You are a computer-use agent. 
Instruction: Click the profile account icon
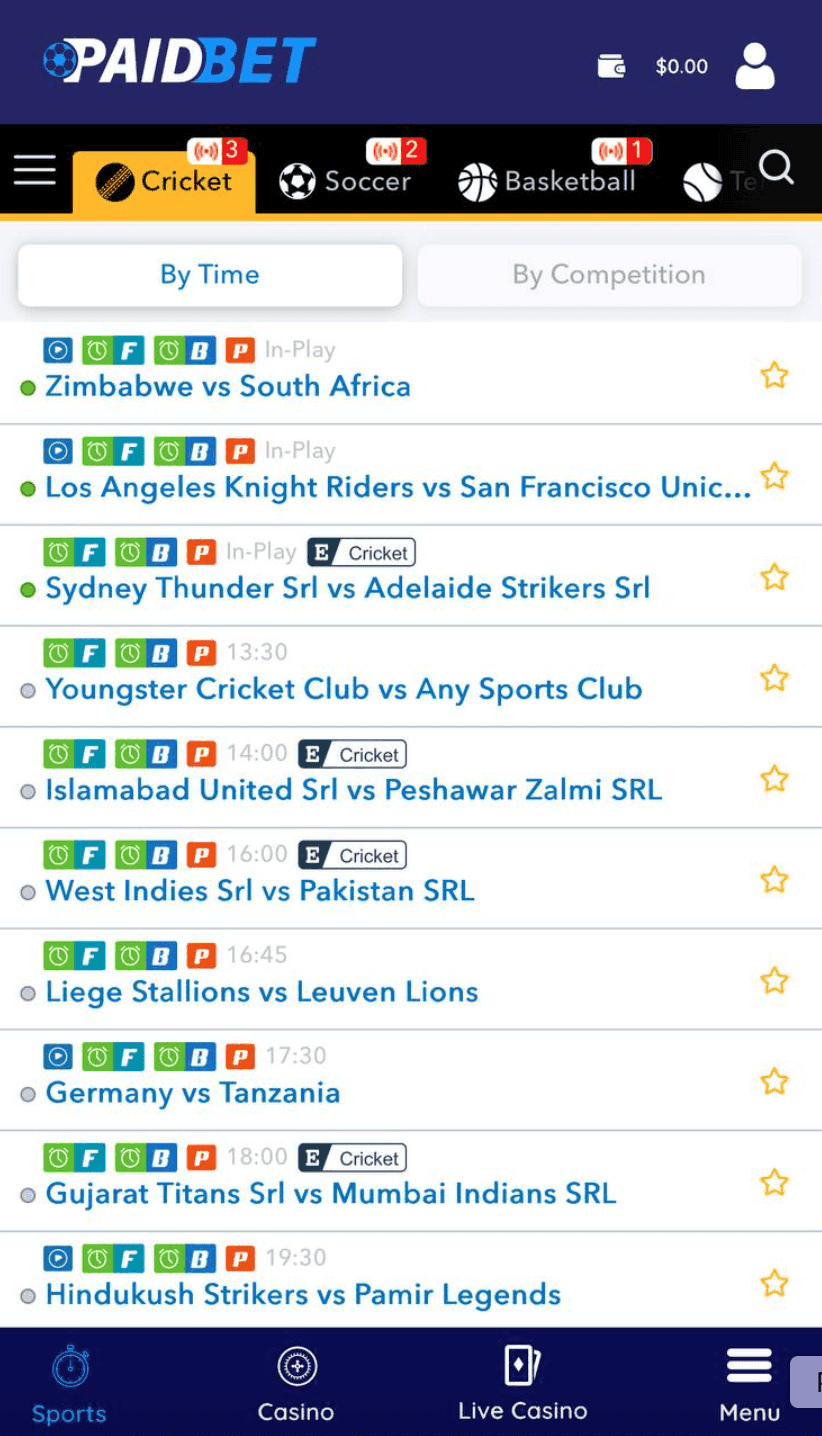tap(755, 67)
